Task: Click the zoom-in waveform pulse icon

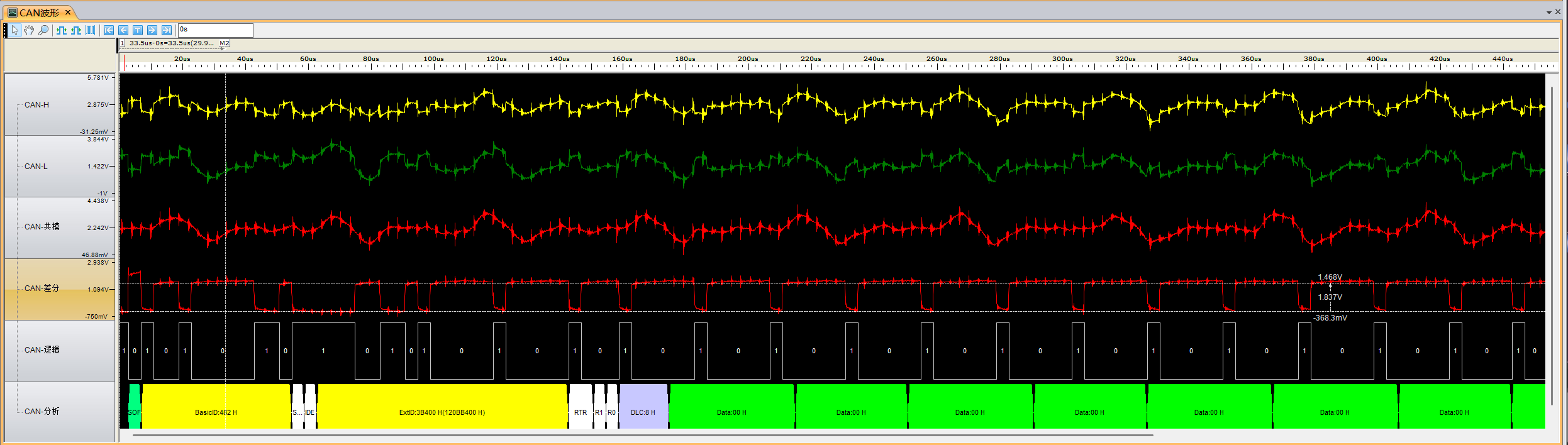Action: click(62, 30)
